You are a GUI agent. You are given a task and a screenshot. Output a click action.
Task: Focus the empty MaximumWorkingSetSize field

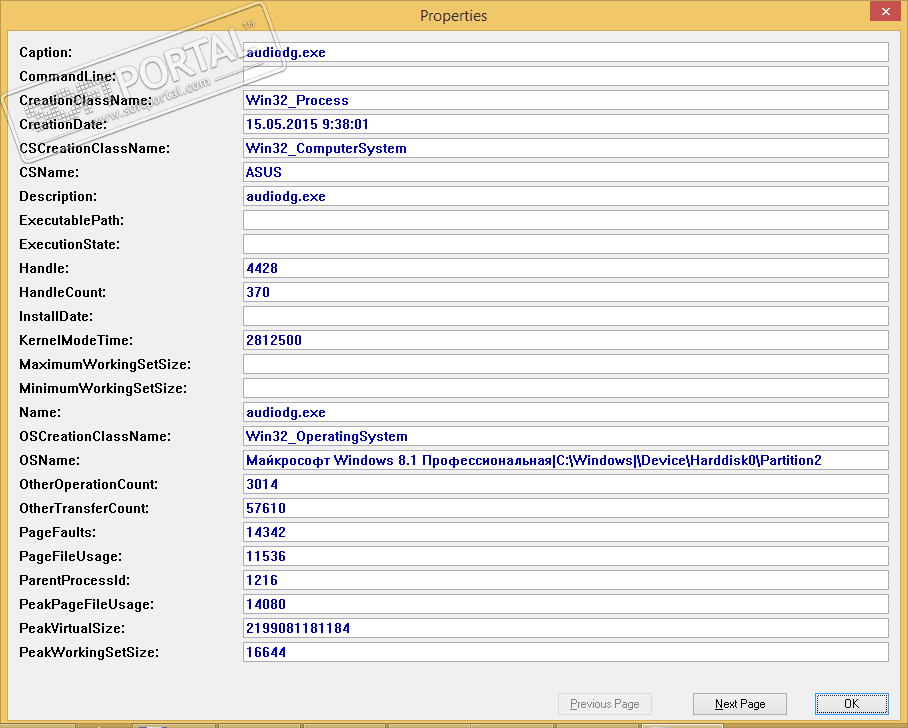pyautogui.click(x=566, y=364)
